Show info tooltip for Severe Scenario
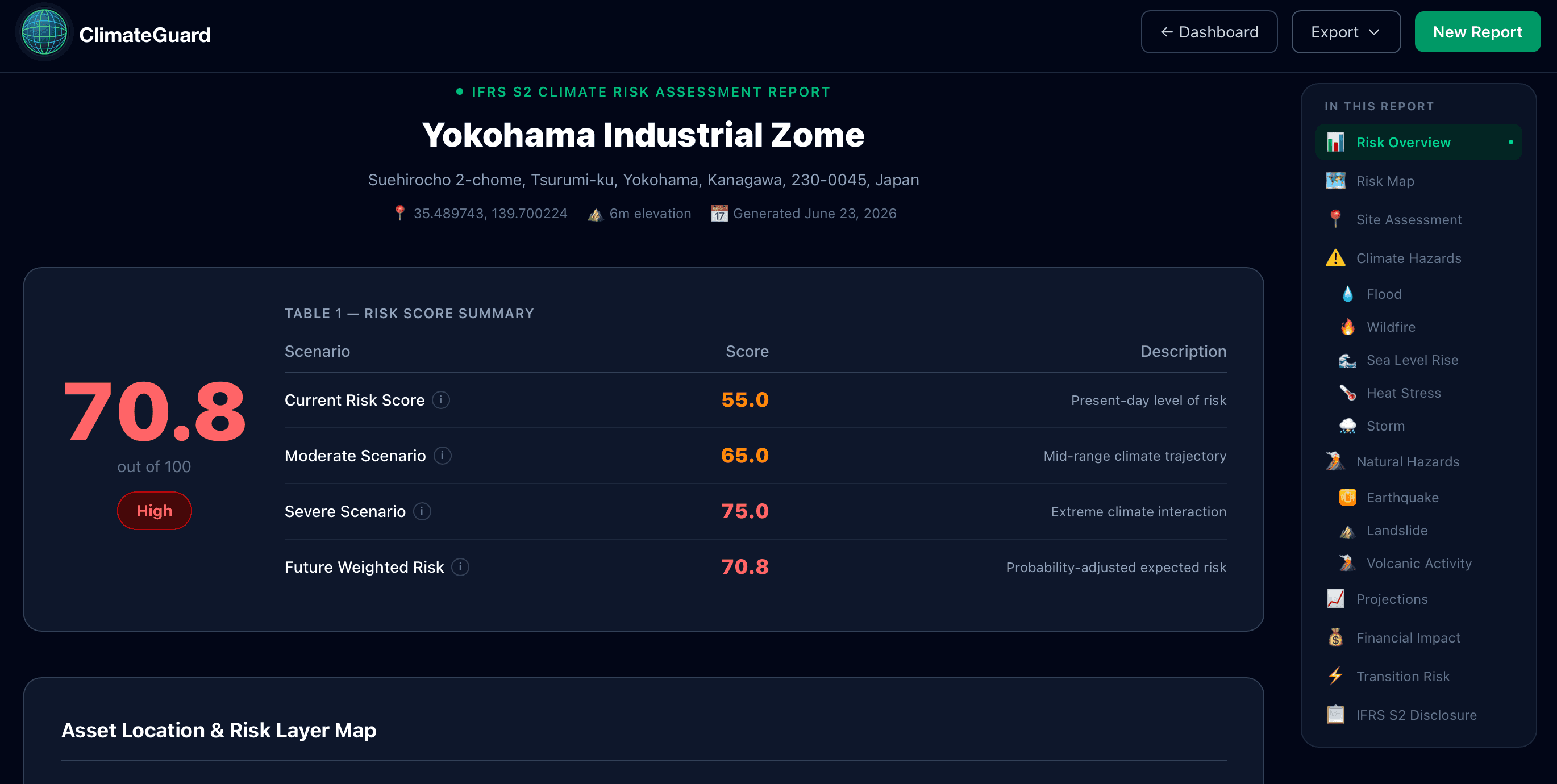 (x=422, y=511)
